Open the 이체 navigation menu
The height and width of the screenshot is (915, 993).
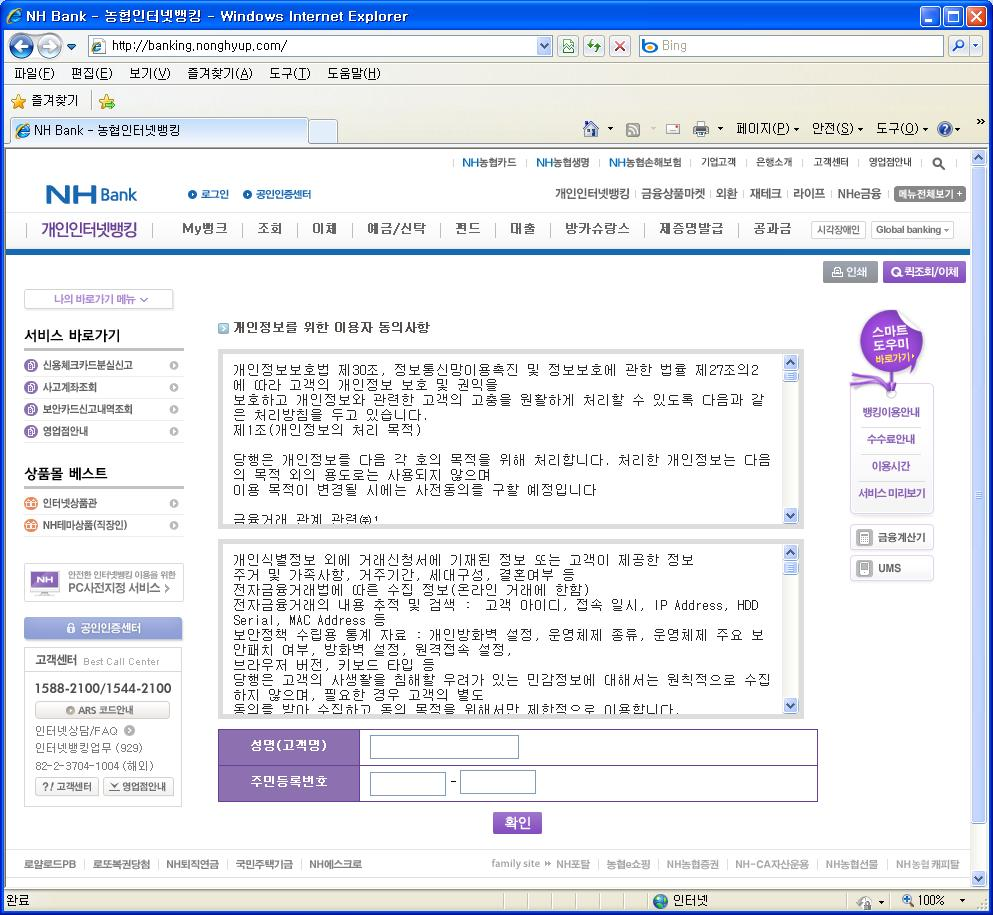coord(324,229)
